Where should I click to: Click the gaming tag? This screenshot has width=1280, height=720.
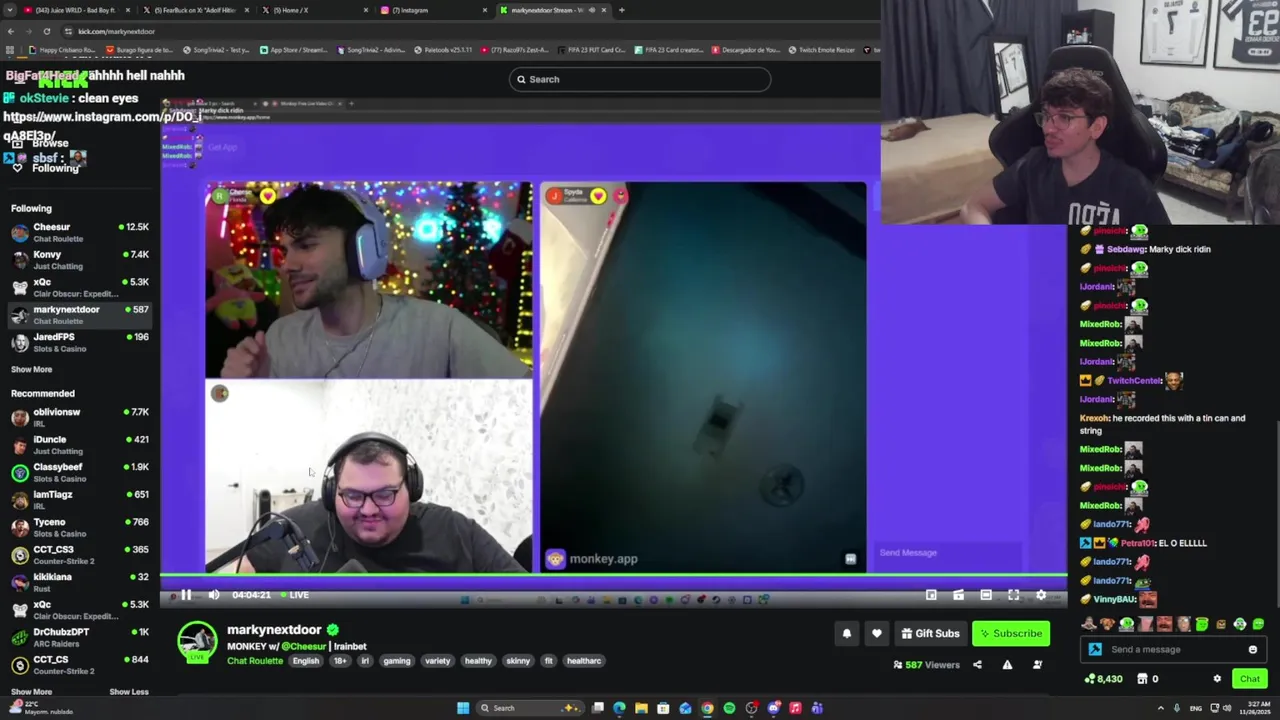[397, 661]
